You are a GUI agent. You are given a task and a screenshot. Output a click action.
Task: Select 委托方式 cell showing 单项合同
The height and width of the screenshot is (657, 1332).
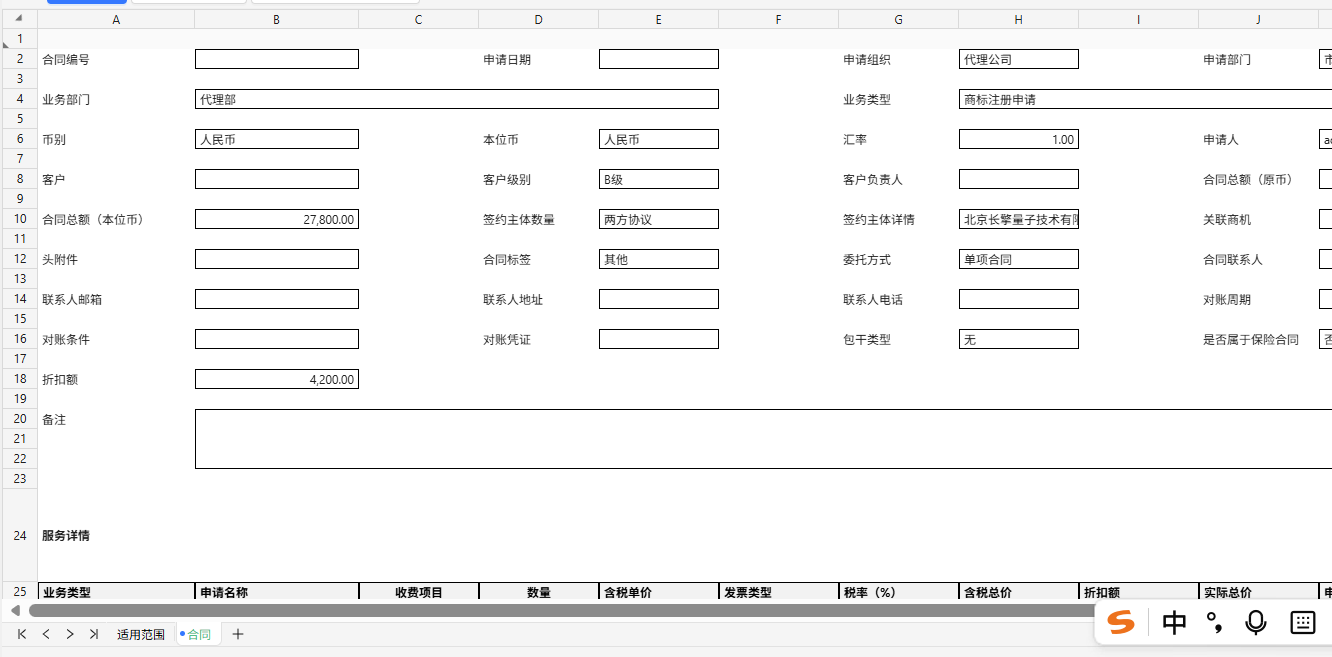click(1019, 259)
